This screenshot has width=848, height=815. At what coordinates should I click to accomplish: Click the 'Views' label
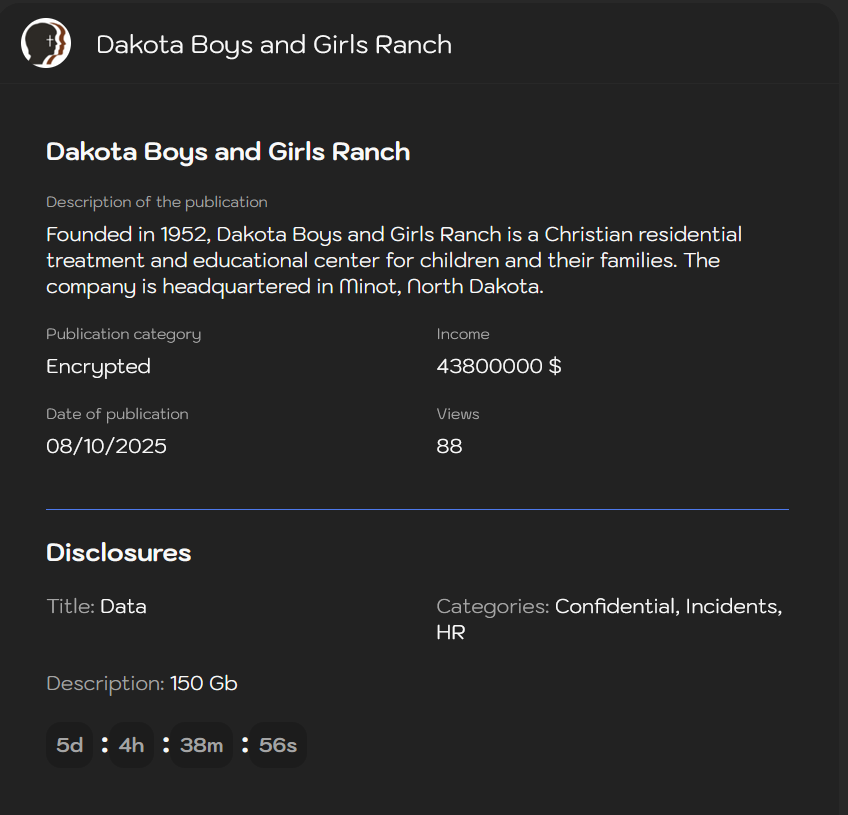458,414
